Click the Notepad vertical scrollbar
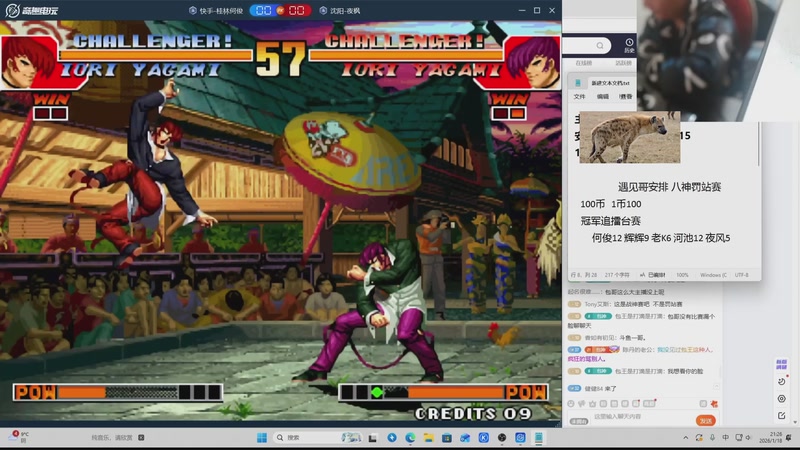The image size is (800, 450). (x=759, y=144)
